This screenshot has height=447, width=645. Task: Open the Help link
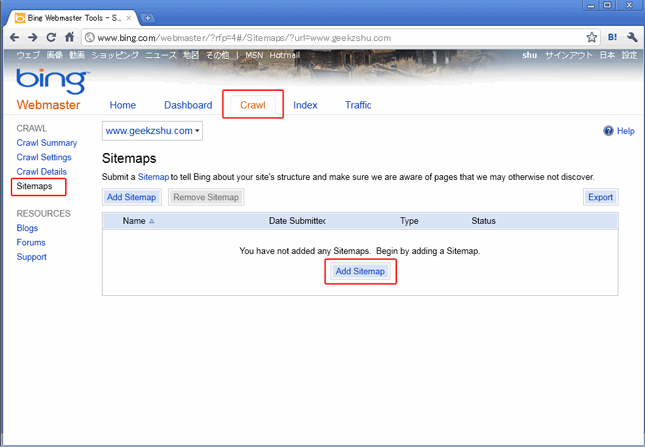pos(626,131)
